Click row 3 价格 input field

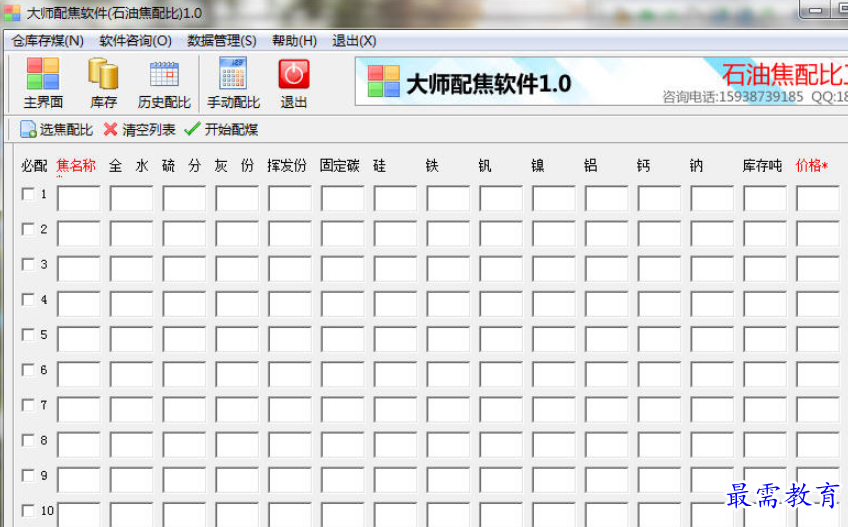click(x=818, y=269)
